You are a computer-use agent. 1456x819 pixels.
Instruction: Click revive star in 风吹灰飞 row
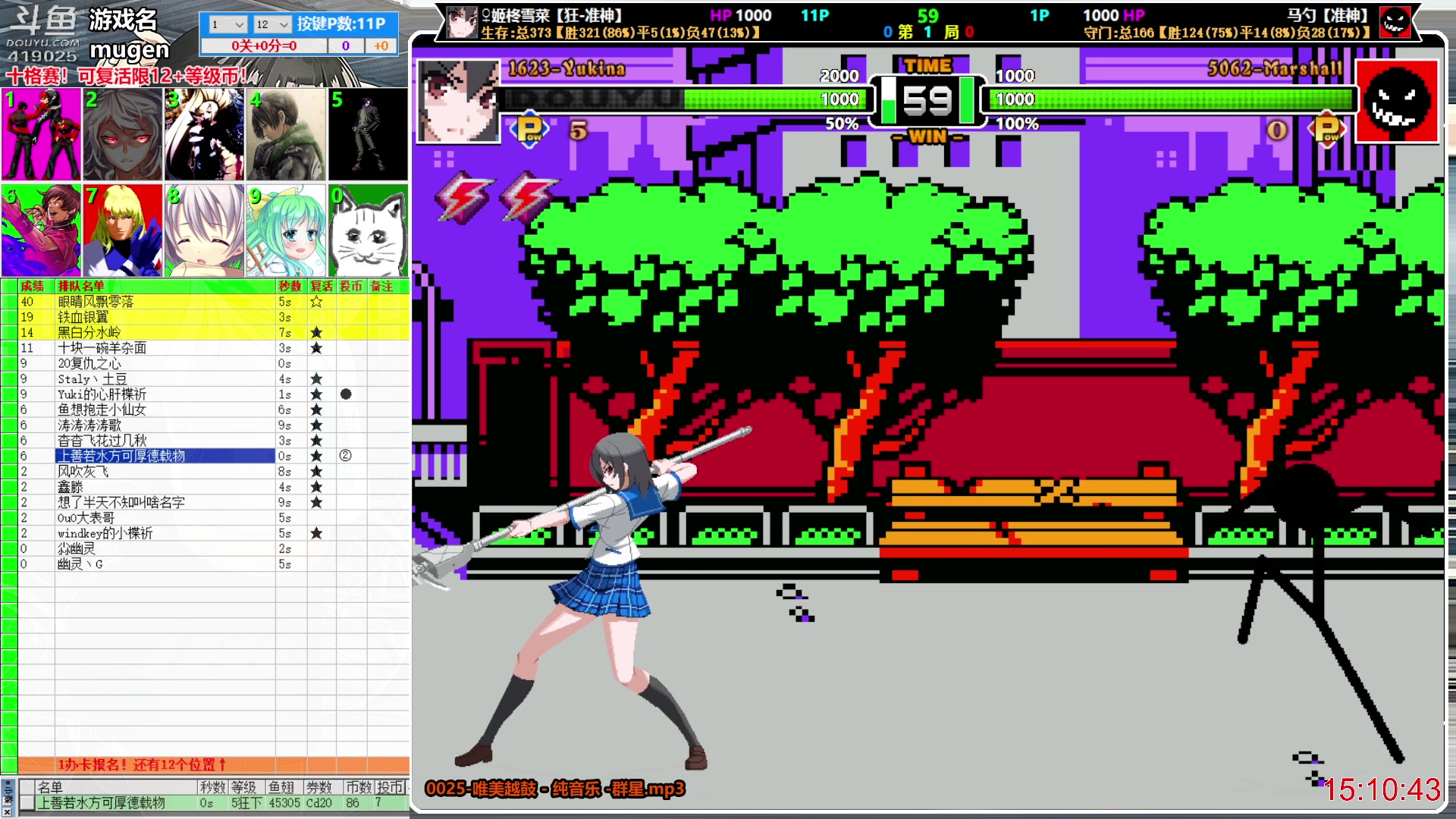316,472
